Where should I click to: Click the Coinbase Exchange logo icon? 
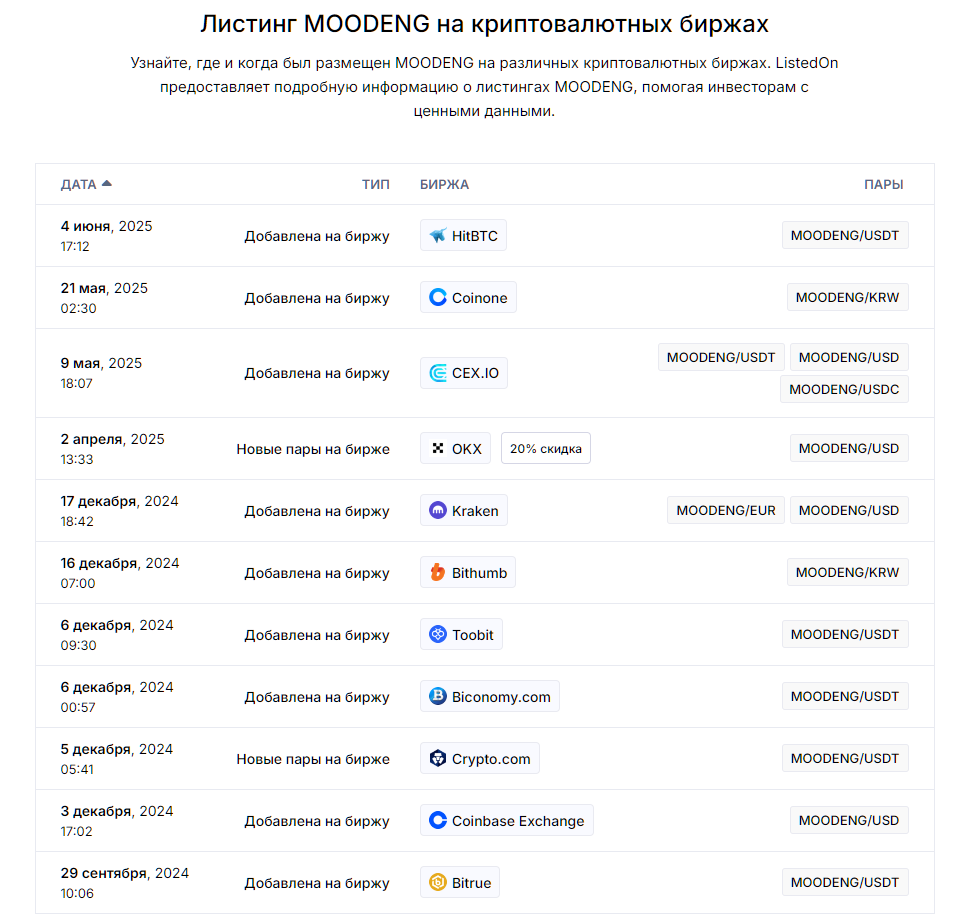438,821
